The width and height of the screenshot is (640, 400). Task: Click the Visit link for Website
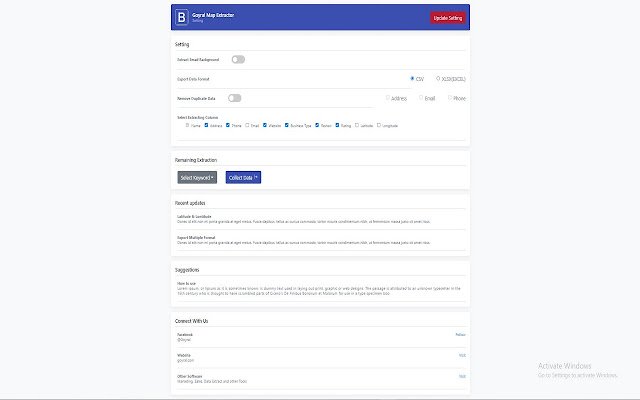[x=462, y=356]
